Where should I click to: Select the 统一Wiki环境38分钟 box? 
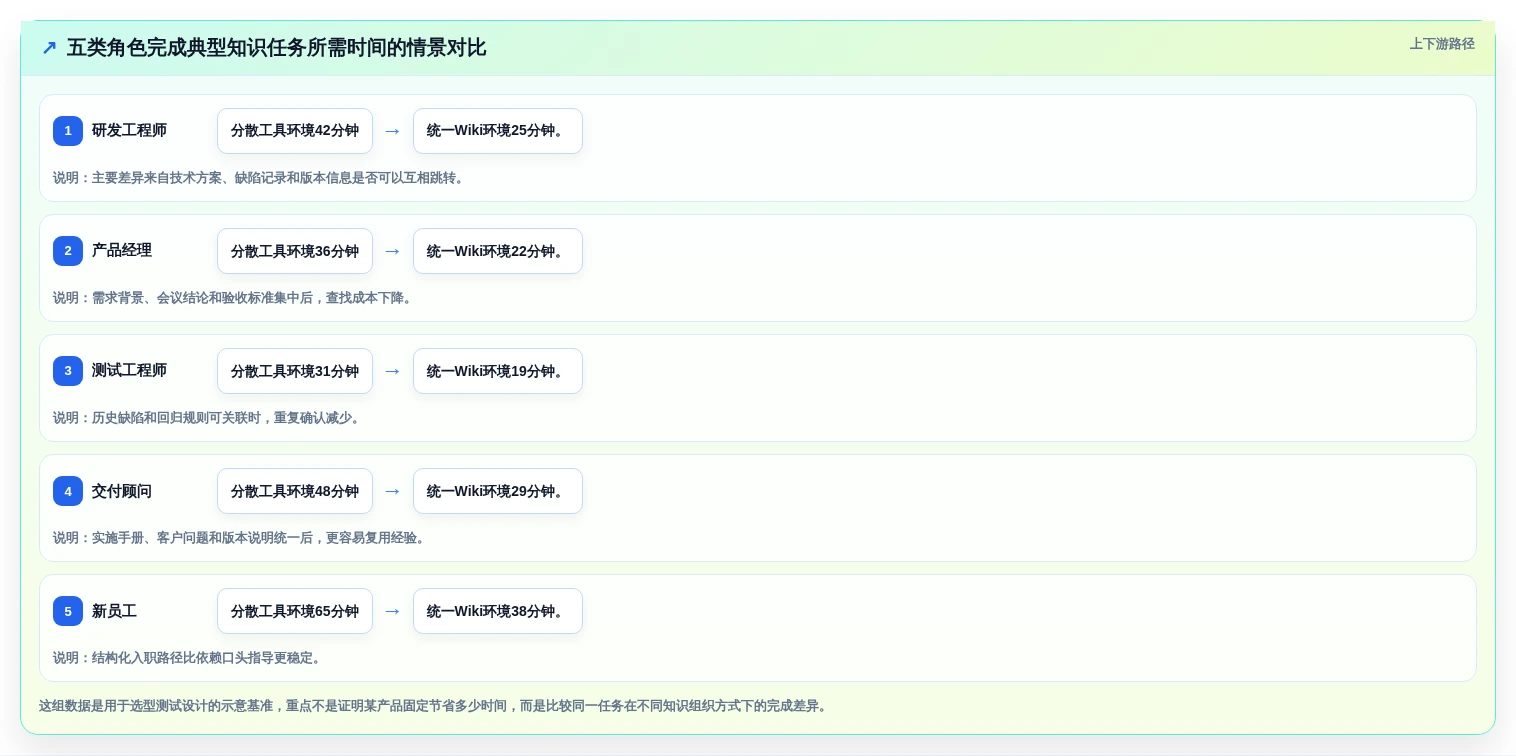coord(498,611)
